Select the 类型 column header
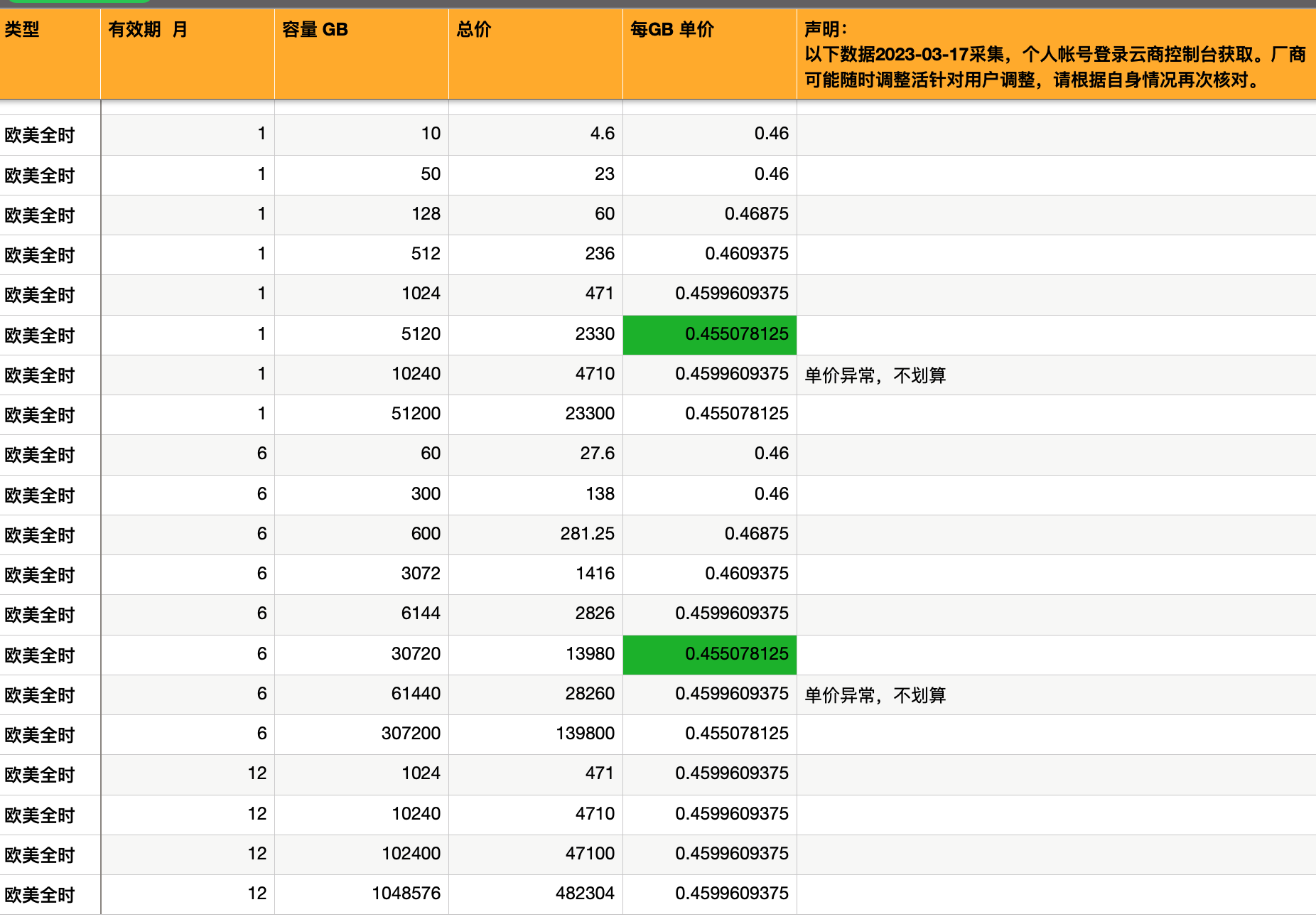The height and width of the screenshot is (917, 1316). point(50,54)
